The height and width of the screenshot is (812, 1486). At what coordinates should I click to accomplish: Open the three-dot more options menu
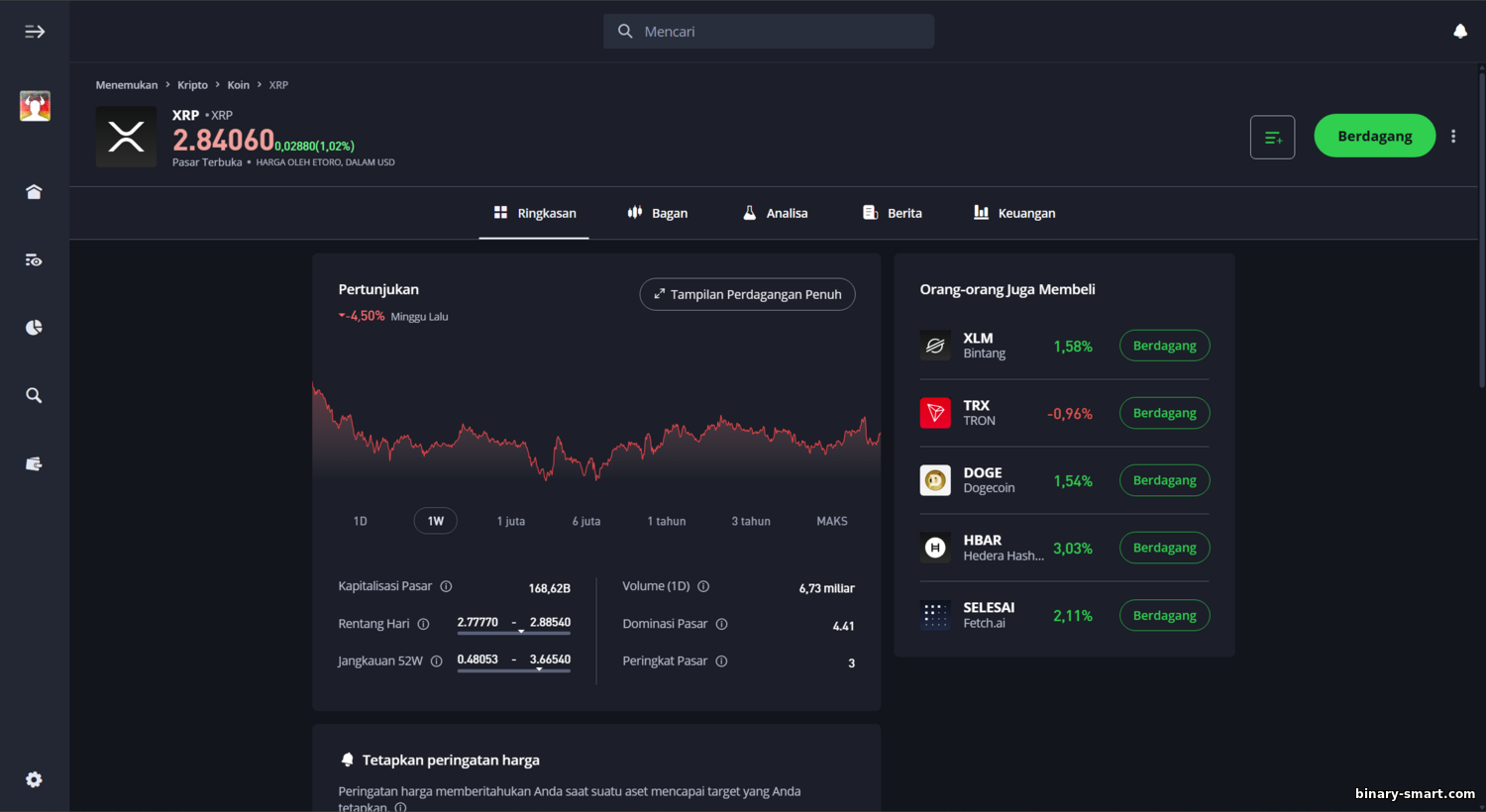click(1453, 137)
